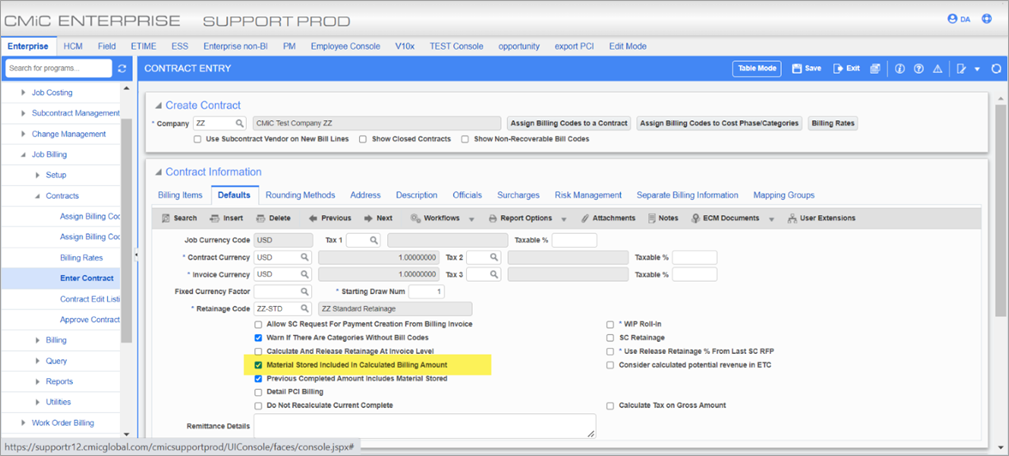This screenshot has width=1009, height=456.
Task: Expand Change Management tree node
Action: pos(23,134)
